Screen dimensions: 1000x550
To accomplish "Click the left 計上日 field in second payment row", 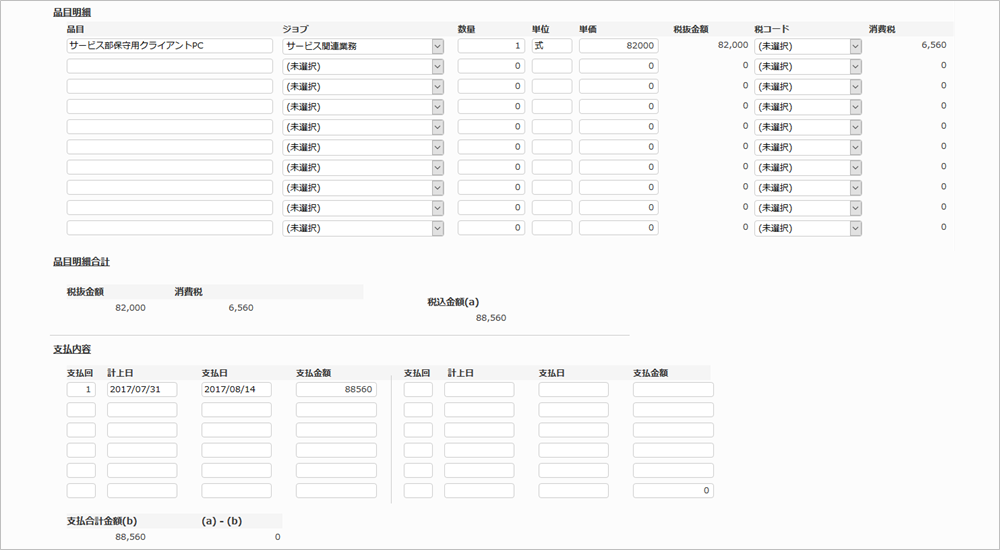I will (x=142, y=410).
